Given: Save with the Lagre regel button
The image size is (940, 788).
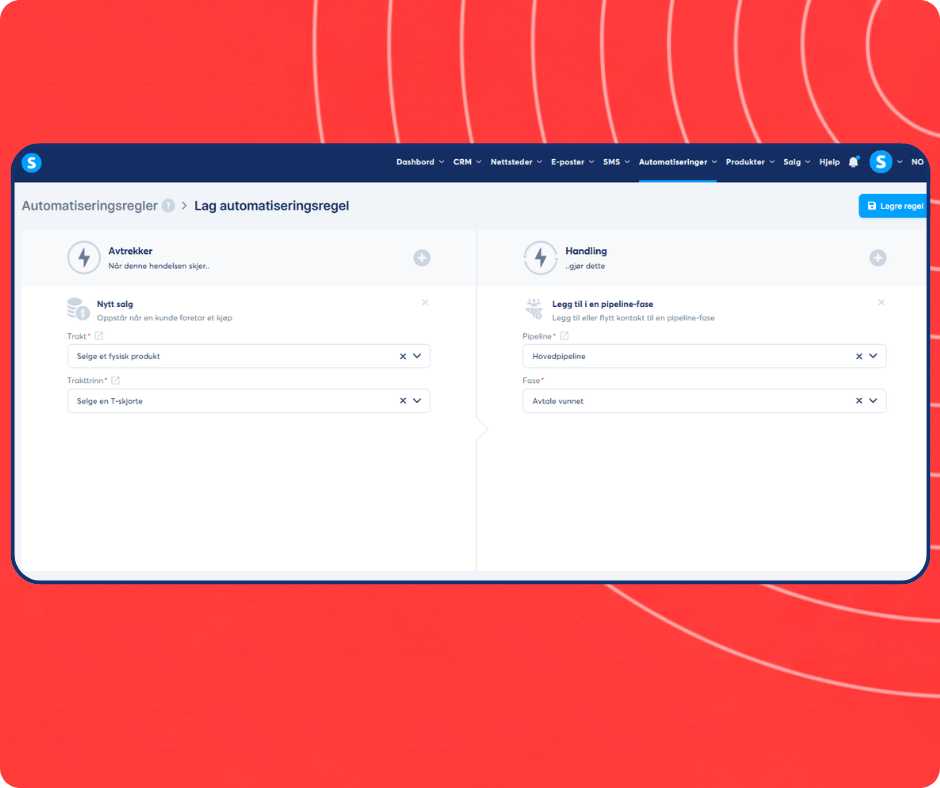Looking at the screenshot, I should tap(894, 206).
